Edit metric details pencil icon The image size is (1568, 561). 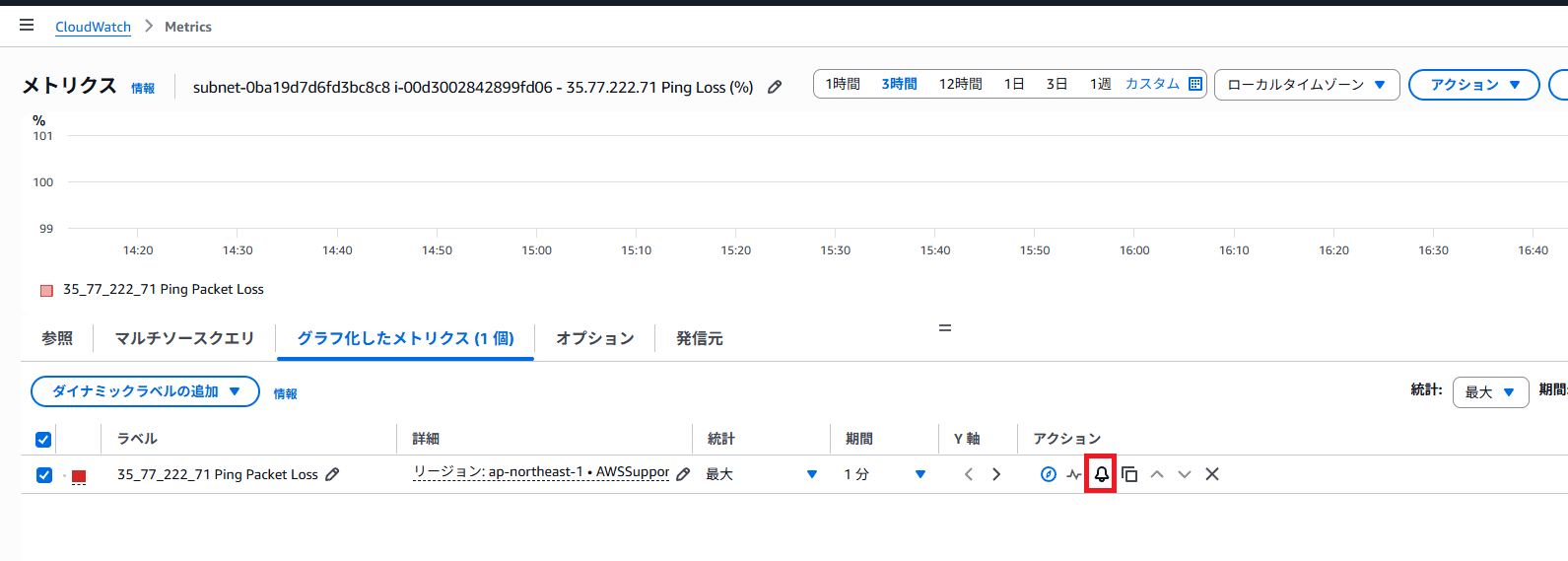[683, 474]
